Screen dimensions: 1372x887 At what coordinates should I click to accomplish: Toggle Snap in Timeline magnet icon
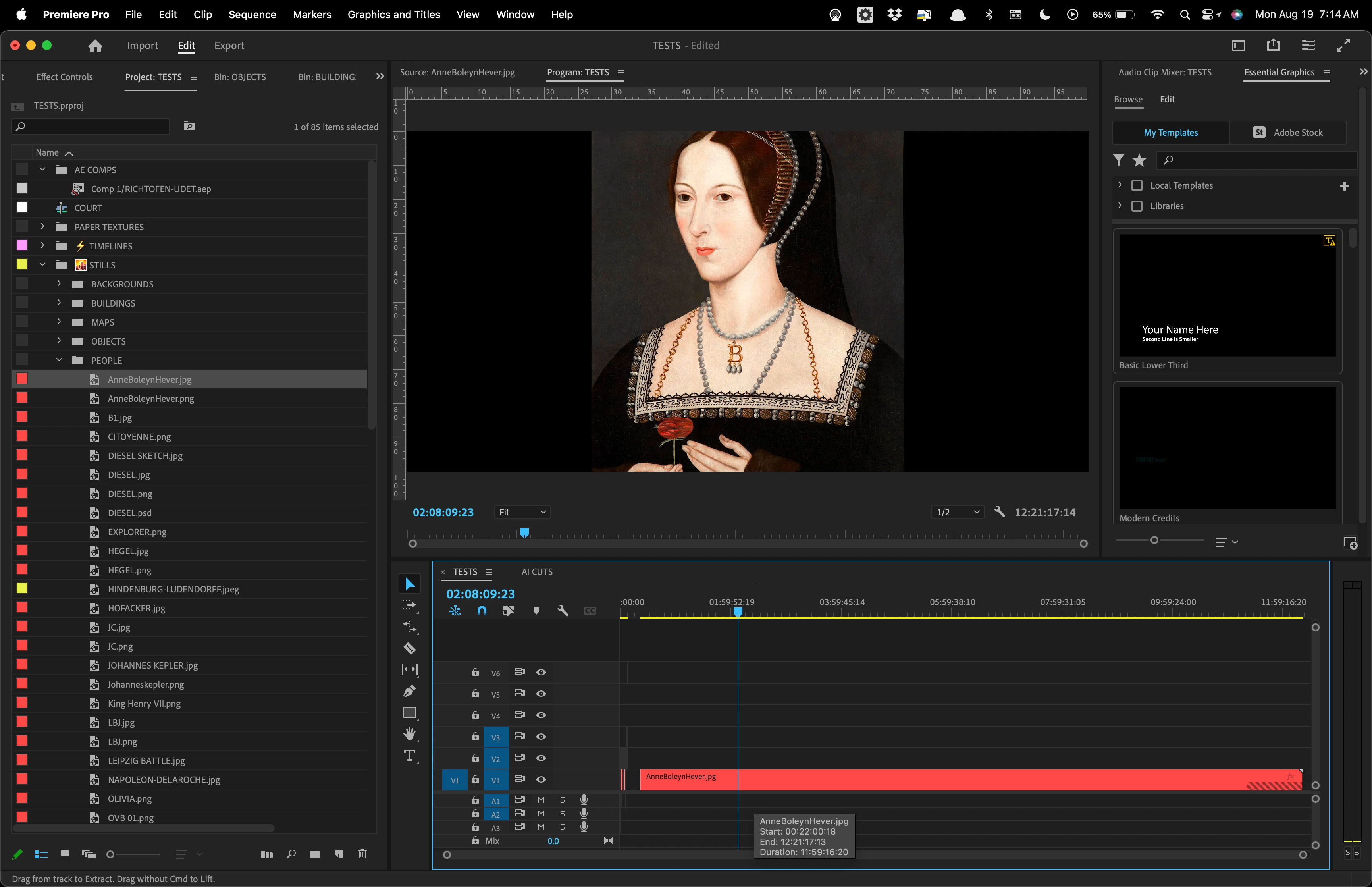[481, 611]
